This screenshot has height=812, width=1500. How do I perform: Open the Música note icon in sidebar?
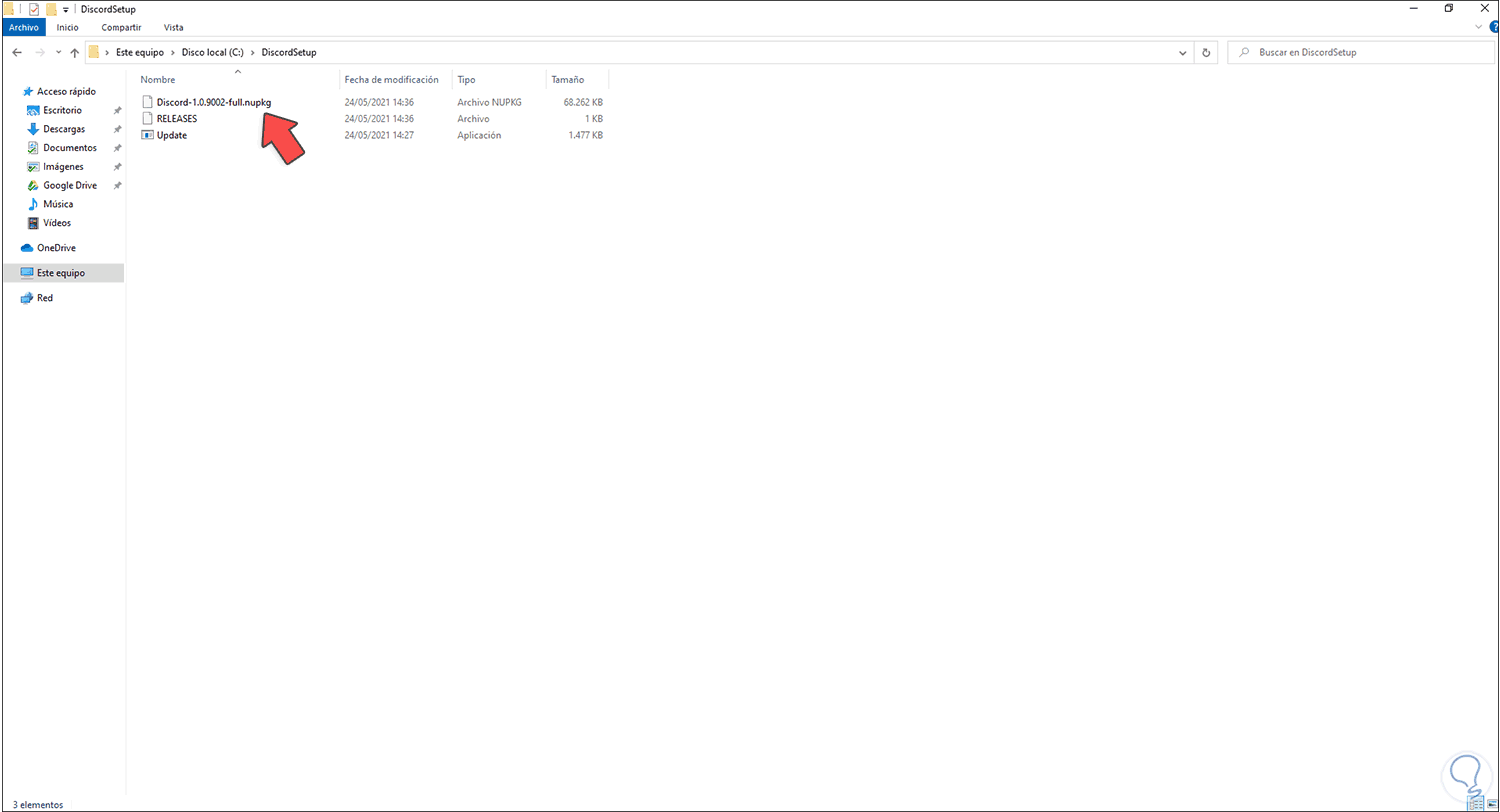pos(33,204)
